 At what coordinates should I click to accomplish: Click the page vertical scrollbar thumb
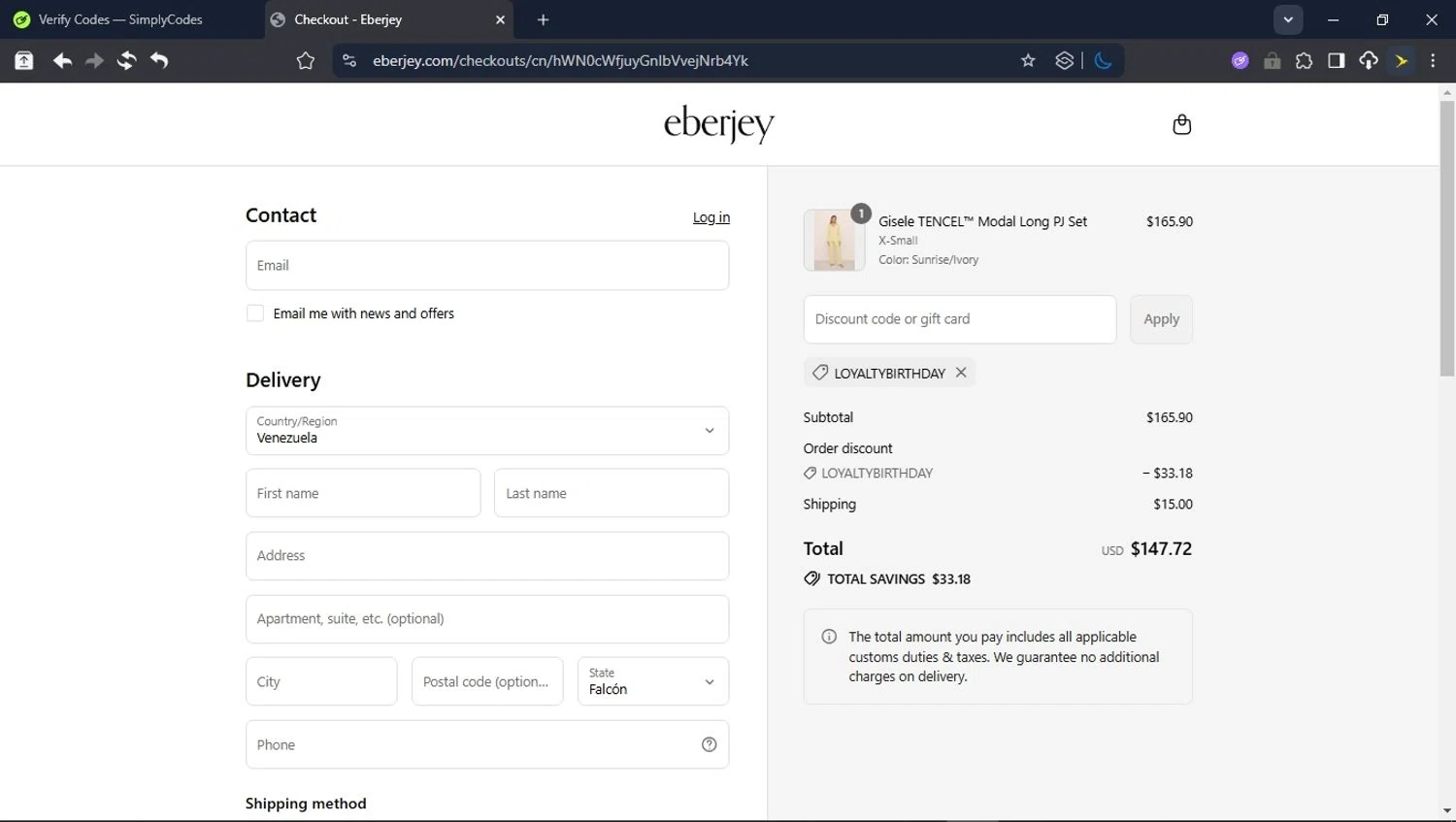click(1446, 238)
